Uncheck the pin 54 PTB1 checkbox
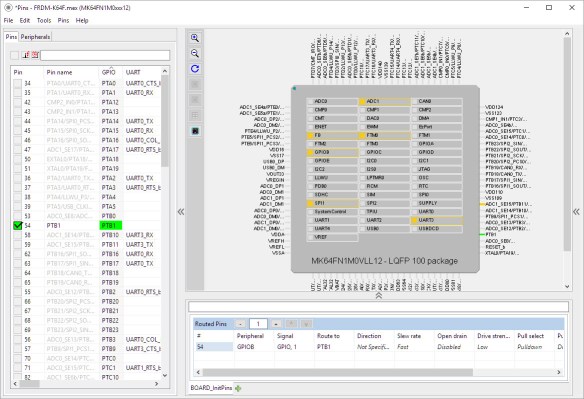 point(18,225)
